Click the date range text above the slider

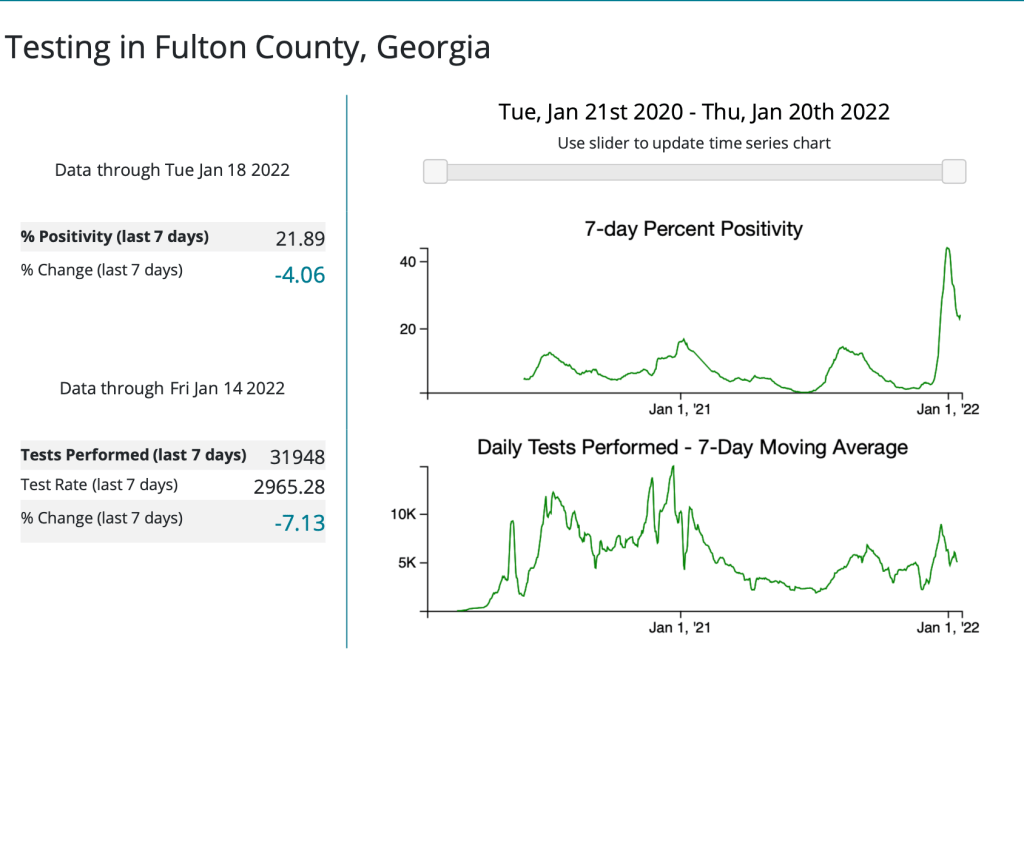(694, 112)
